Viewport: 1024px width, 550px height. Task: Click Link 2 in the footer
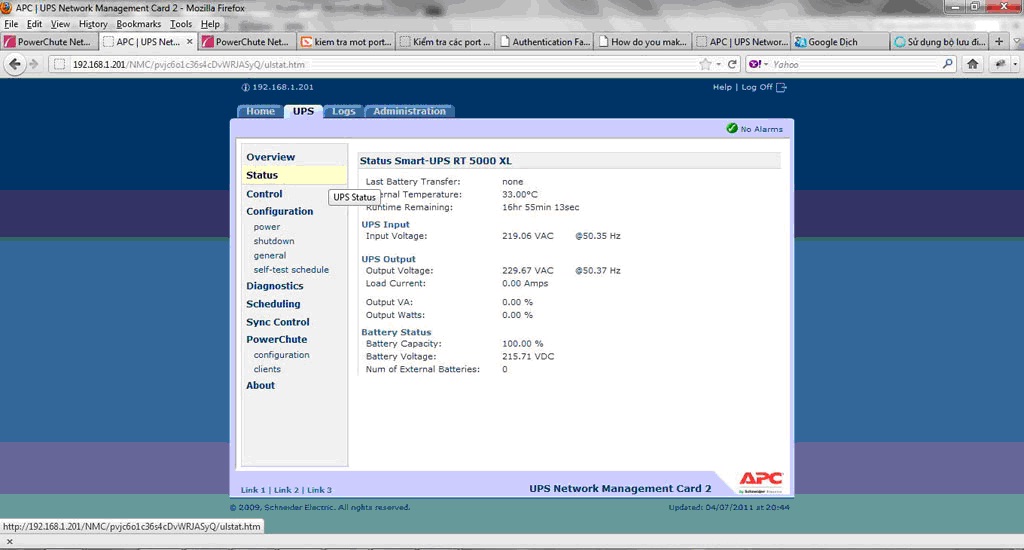286,490
